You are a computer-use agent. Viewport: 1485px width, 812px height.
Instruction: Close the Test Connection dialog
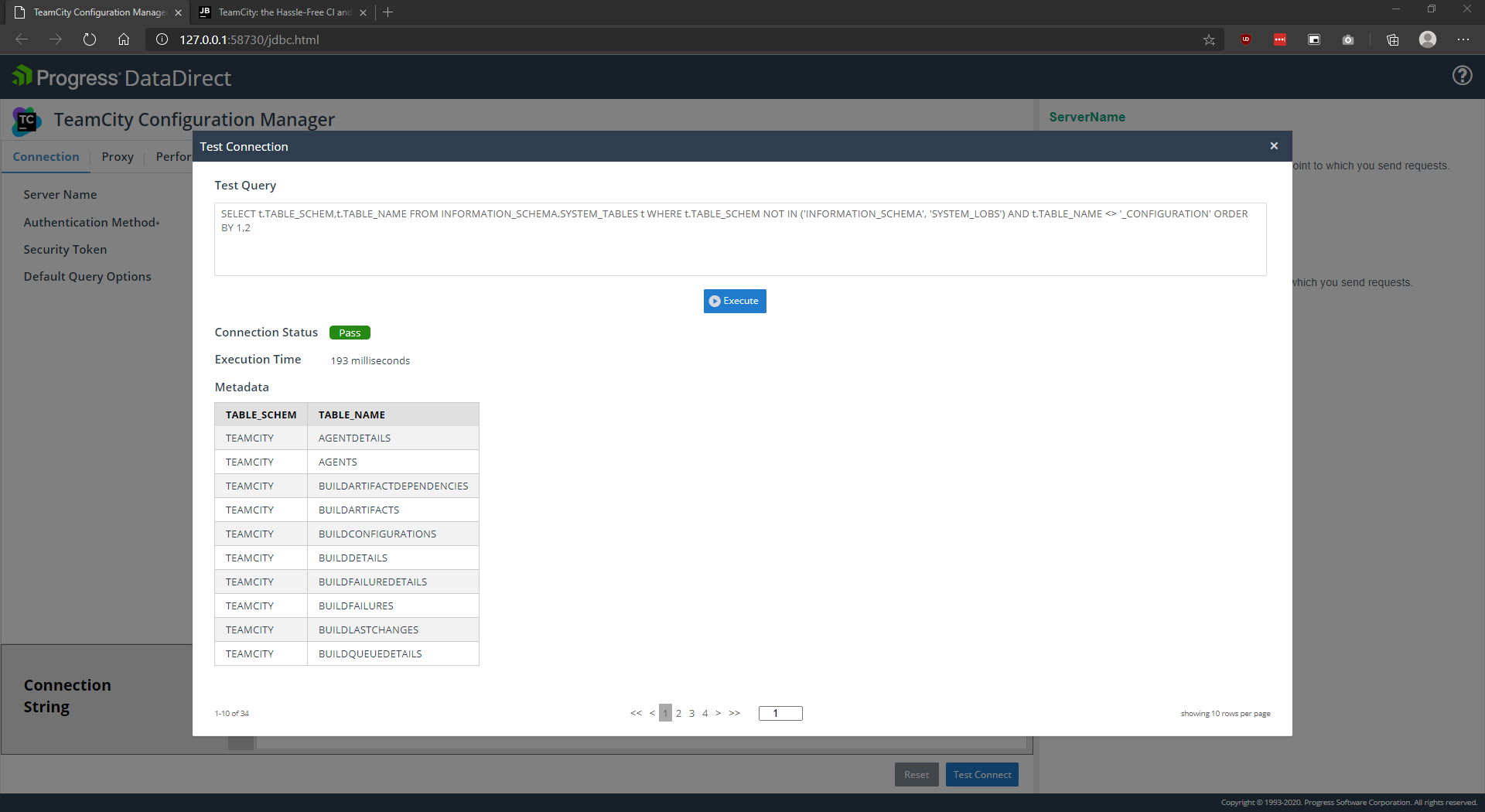[1274, 146]
